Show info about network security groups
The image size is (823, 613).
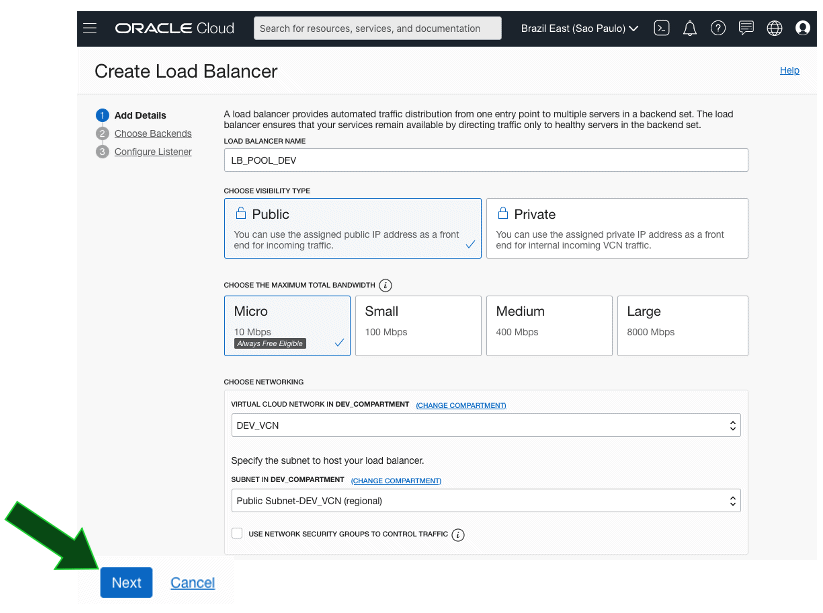tap(458, 535)
